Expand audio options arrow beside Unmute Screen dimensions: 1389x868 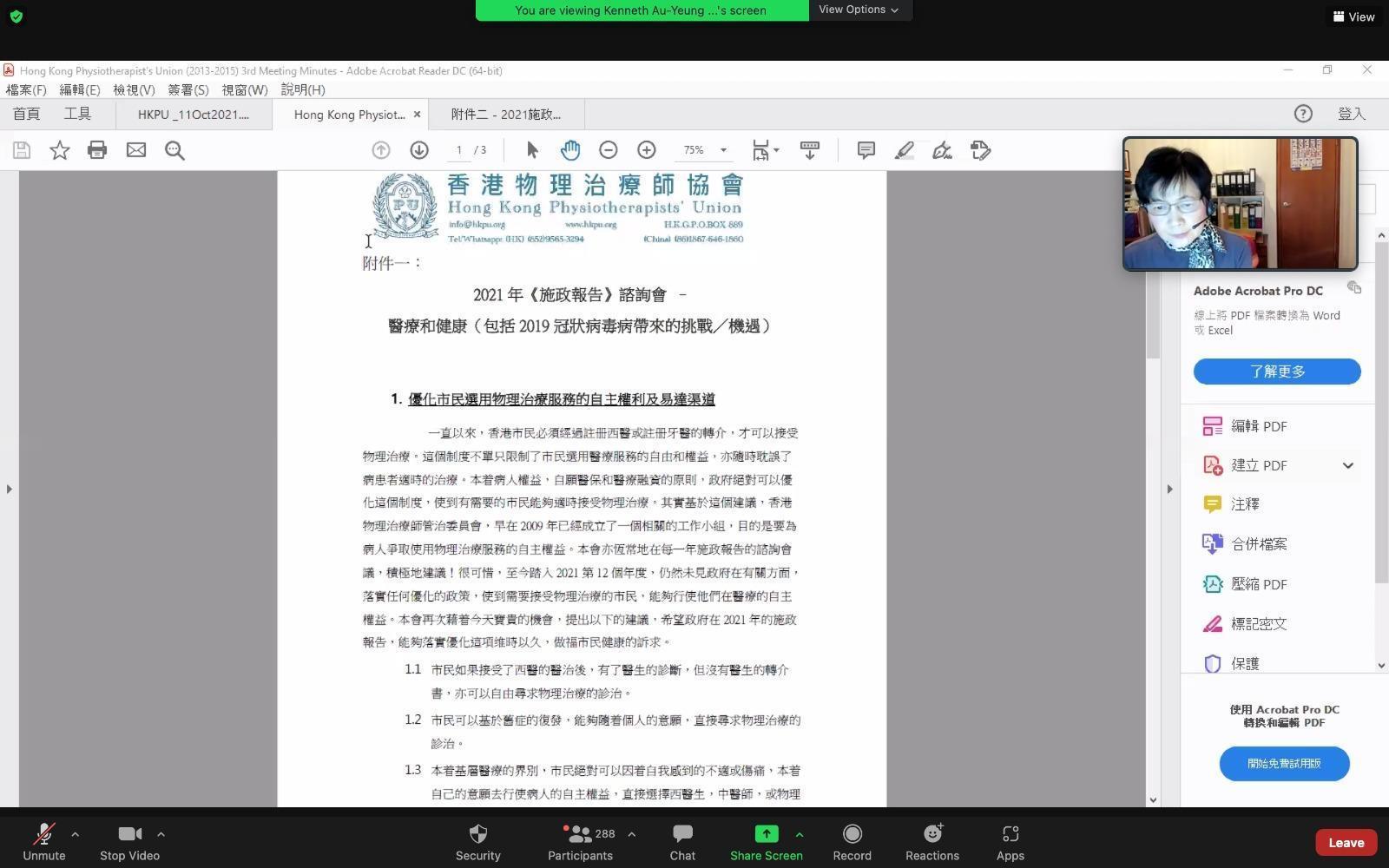coord(75,834)
